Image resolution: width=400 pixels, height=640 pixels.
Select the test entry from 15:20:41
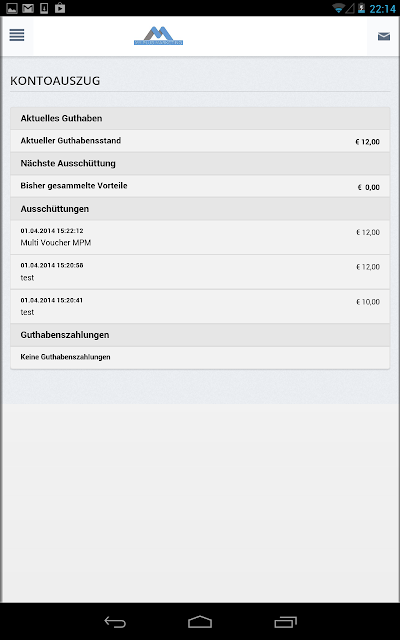(x=200, y=307)
